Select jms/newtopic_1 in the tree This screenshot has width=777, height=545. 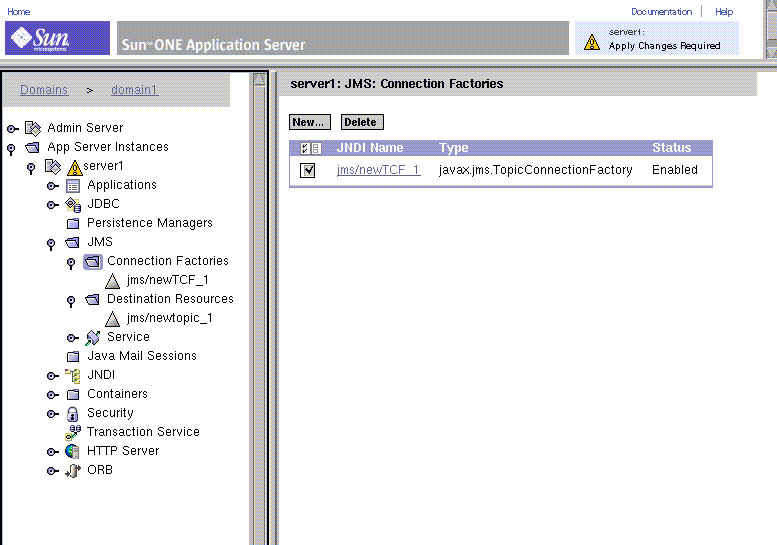tap(169, 318)
